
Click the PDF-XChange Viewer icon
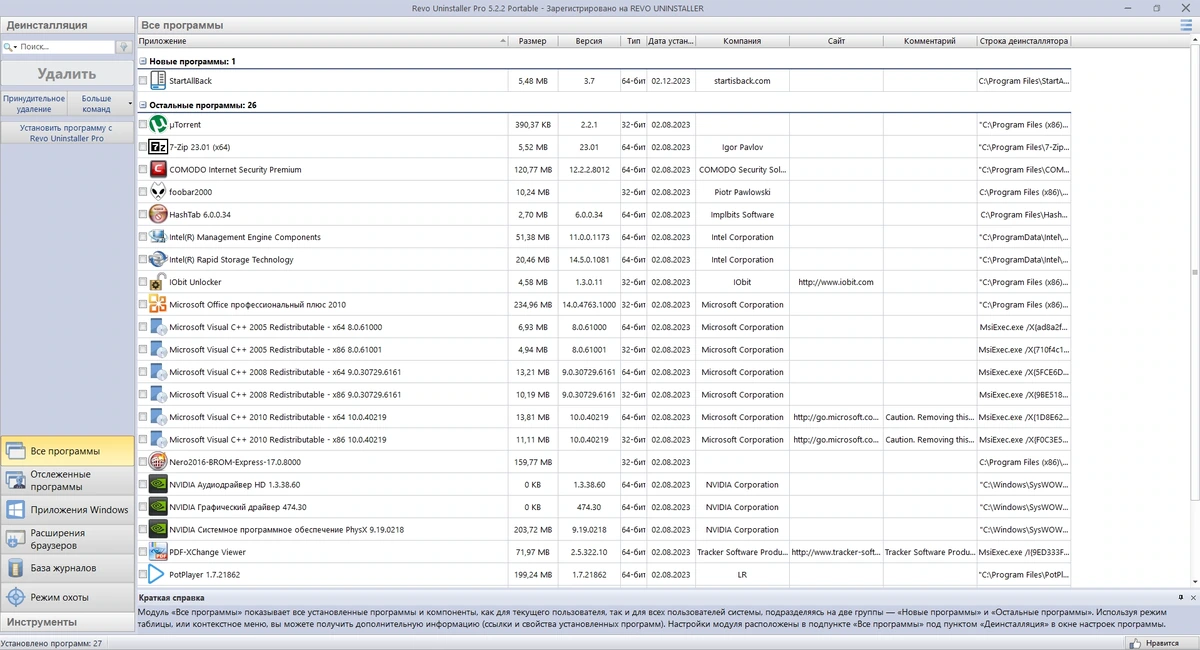(157, 552)
